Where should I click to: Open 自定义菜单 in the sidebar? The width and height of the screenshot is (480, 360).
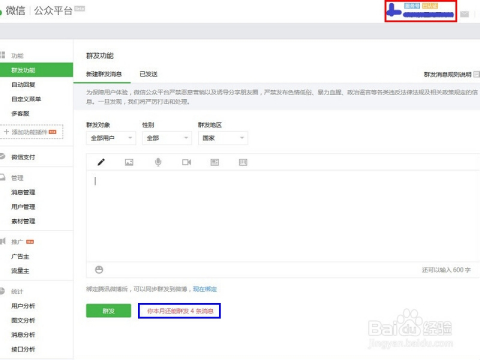pyautogui.click(x=26, y=99)
